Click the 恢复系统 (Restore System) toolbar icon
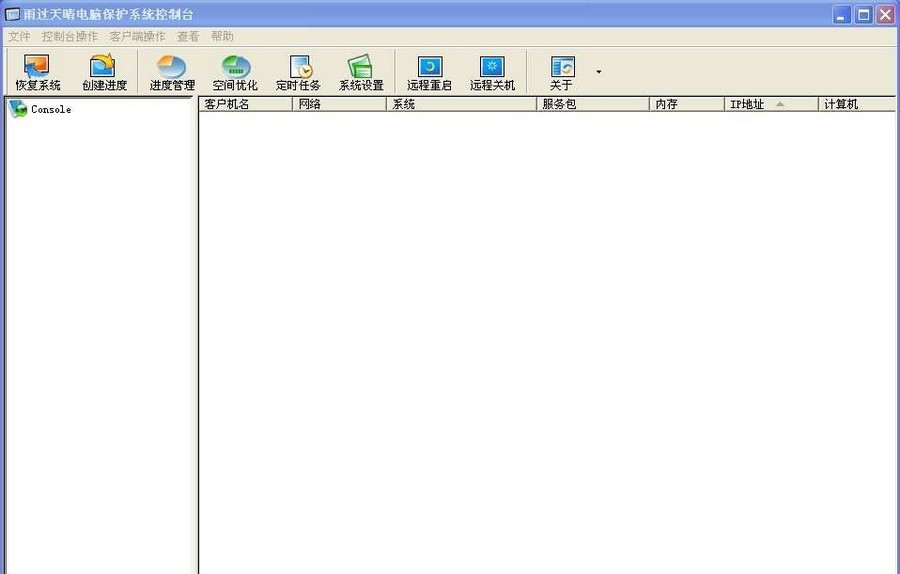900x574 pixels. tap(37, 73)
